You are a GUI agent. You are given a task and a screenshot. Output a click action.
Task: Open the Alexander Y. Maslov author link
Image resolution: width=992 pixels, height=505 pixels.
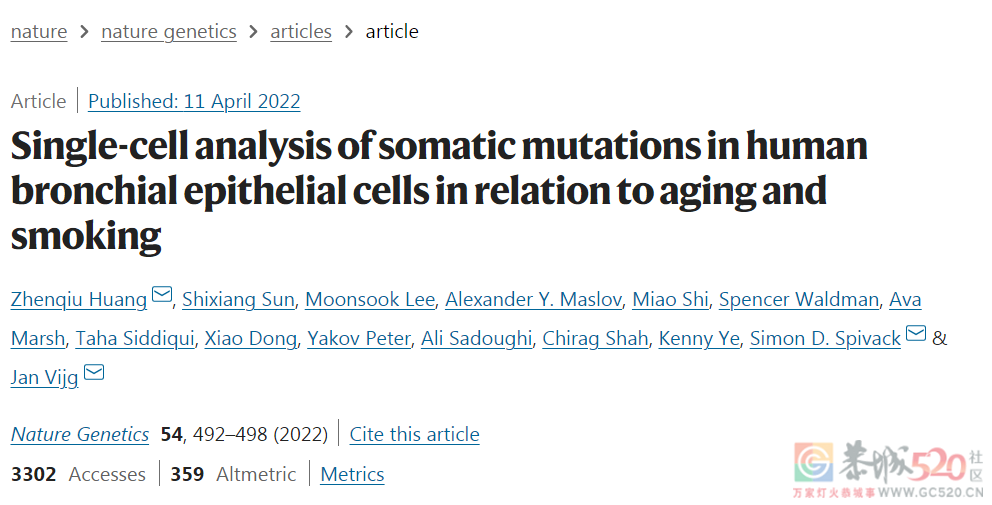click(533, 299)
